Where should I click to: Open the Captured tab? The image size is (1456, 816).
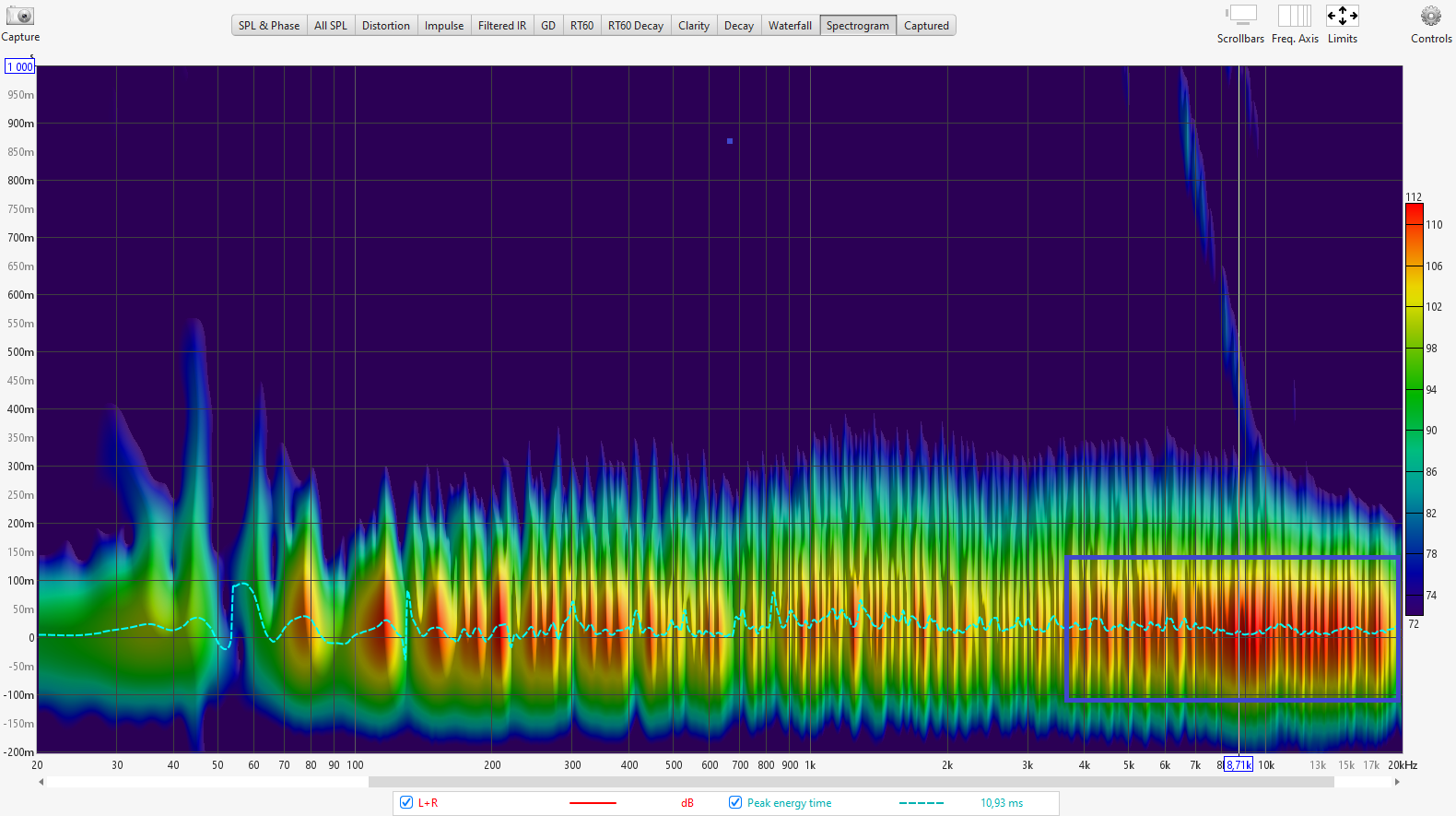point(926,26)
